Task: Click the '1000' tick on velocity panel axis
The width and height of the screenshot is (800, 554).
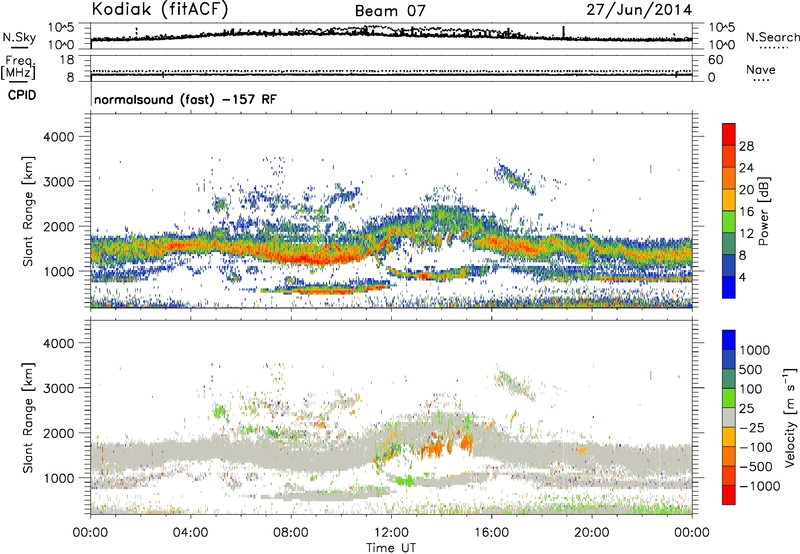Action: pos(59,478)
